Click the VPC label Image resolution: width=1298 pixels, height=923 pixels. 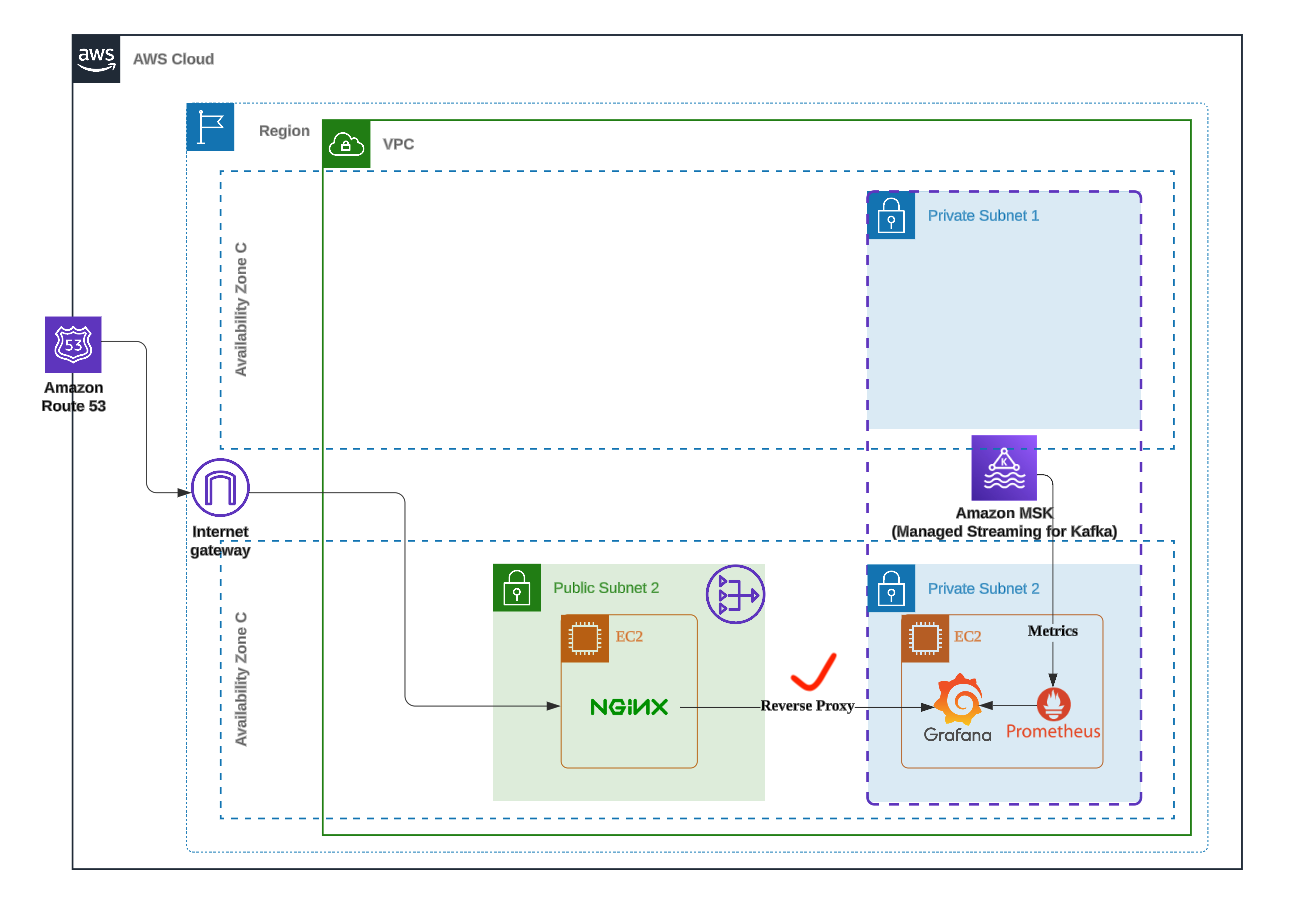[x=398, y=144]
